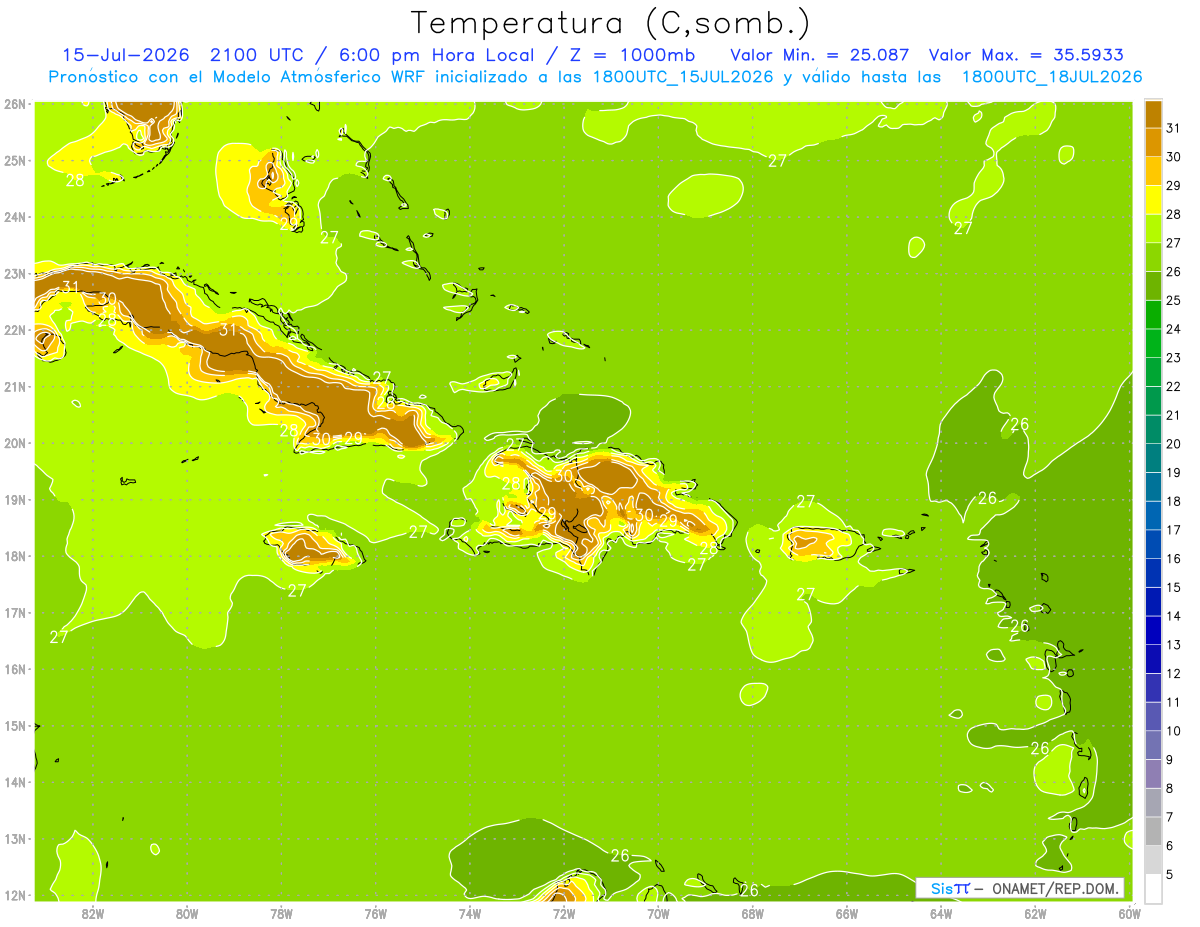
Task: Pick the teal swatch between 19 and 20
Action: pos(1153,458)
